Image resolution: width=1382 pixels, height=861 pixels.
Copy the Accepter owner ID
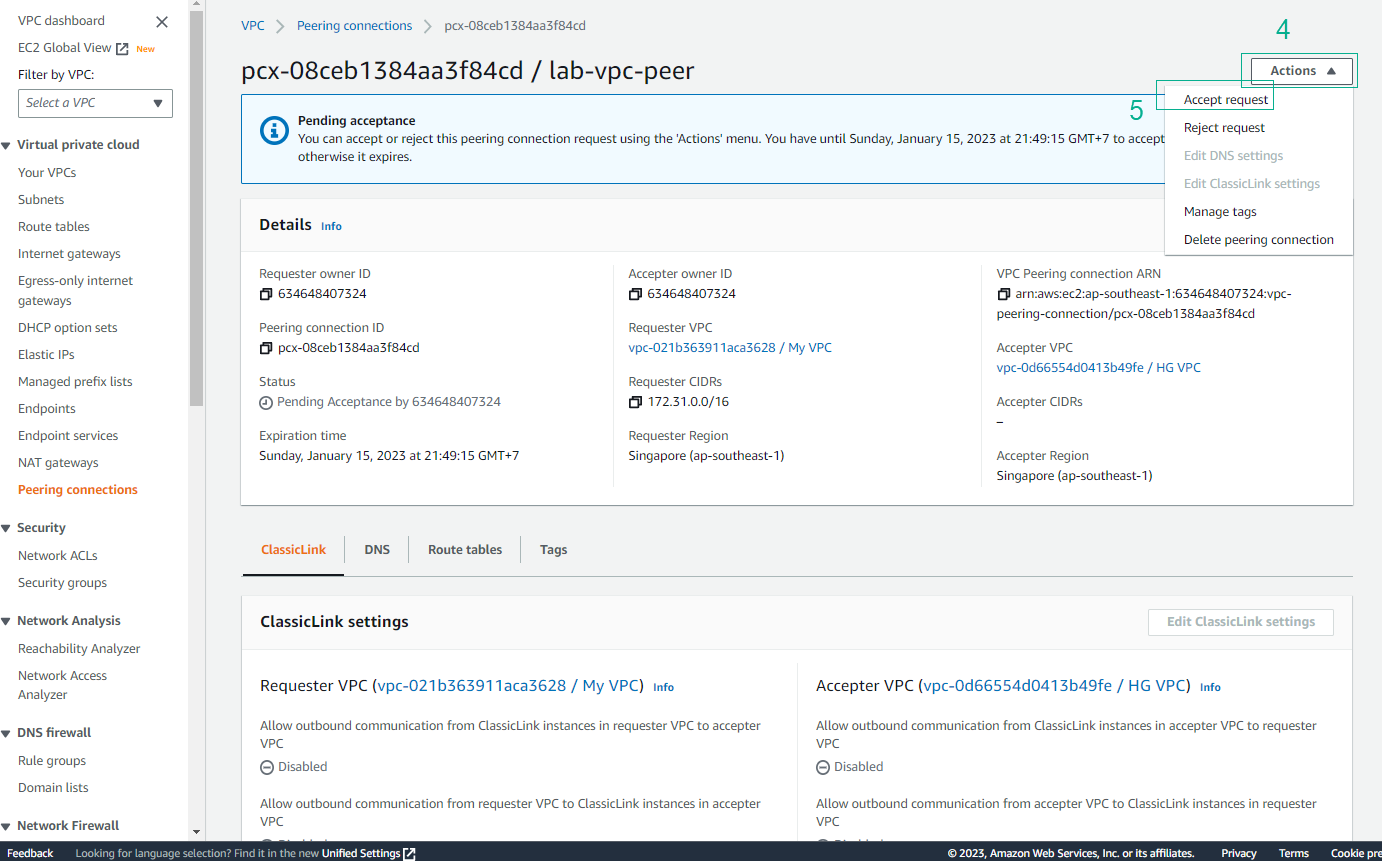[635, 294]
